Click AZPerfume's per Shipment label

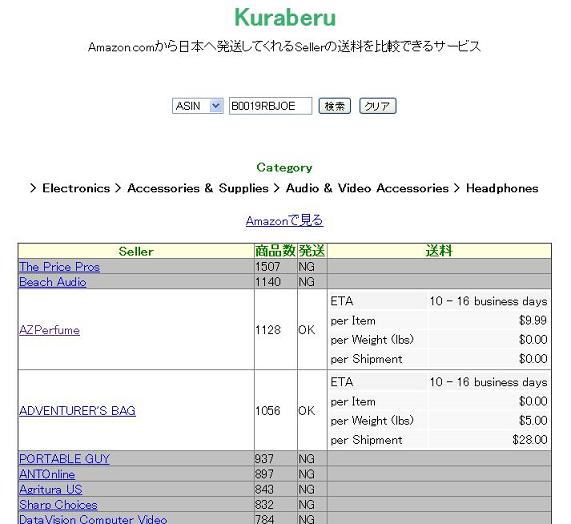366,359
